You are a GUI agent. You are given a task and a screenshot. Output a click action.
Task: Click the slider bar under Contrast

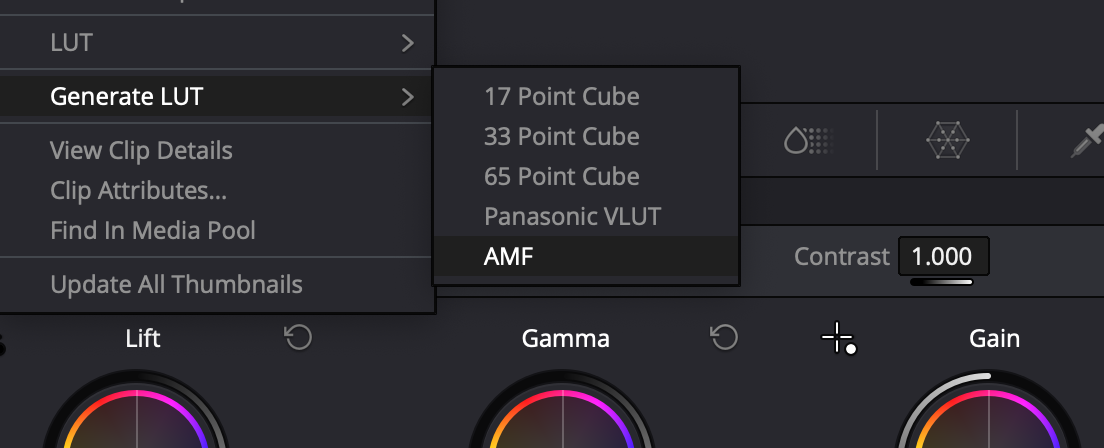click(x=942, y=282)
